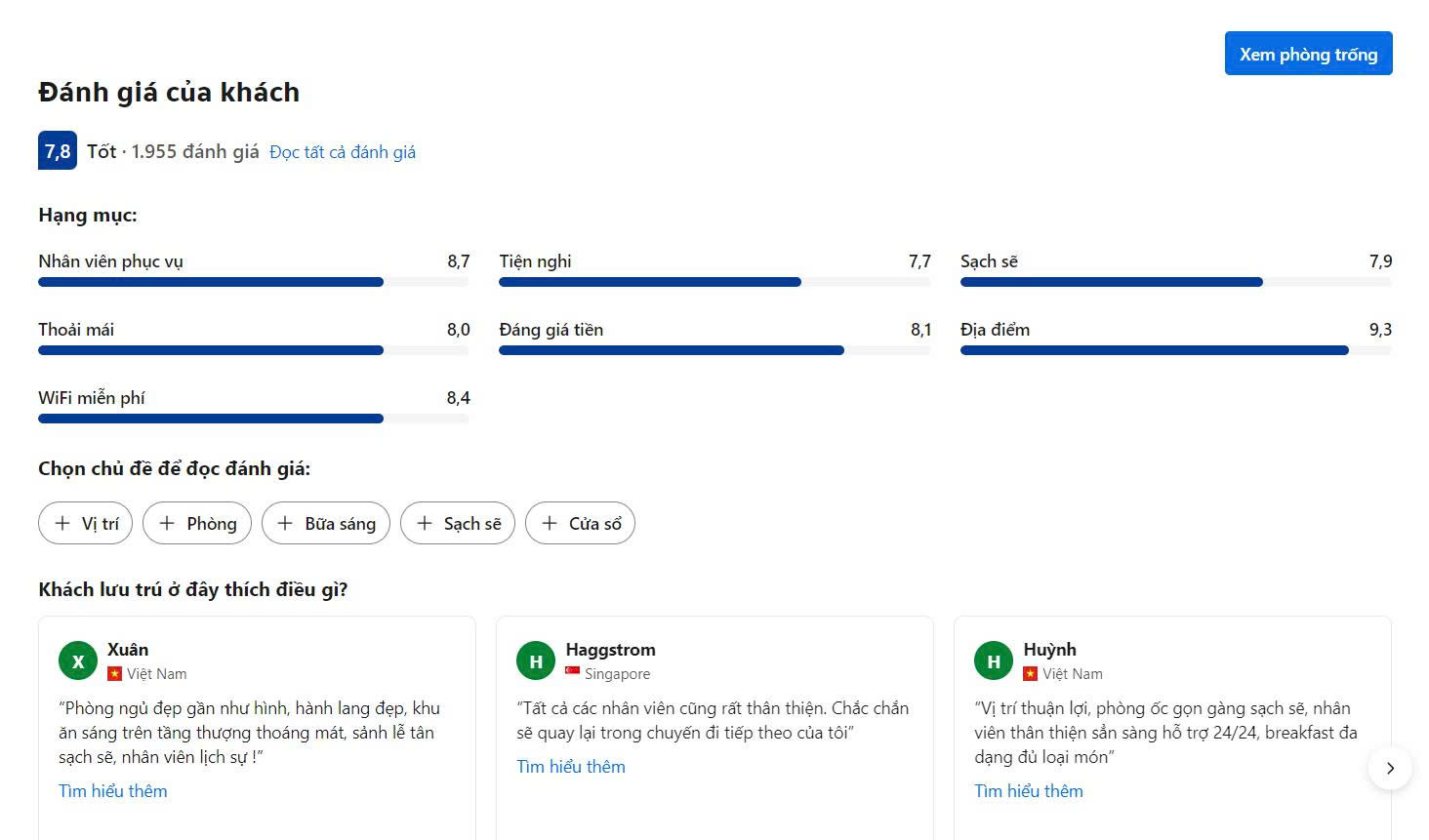
Task: Expand Huỳnh's review via Tìm hiểu thêm
Action: [x=1029, y=791]
